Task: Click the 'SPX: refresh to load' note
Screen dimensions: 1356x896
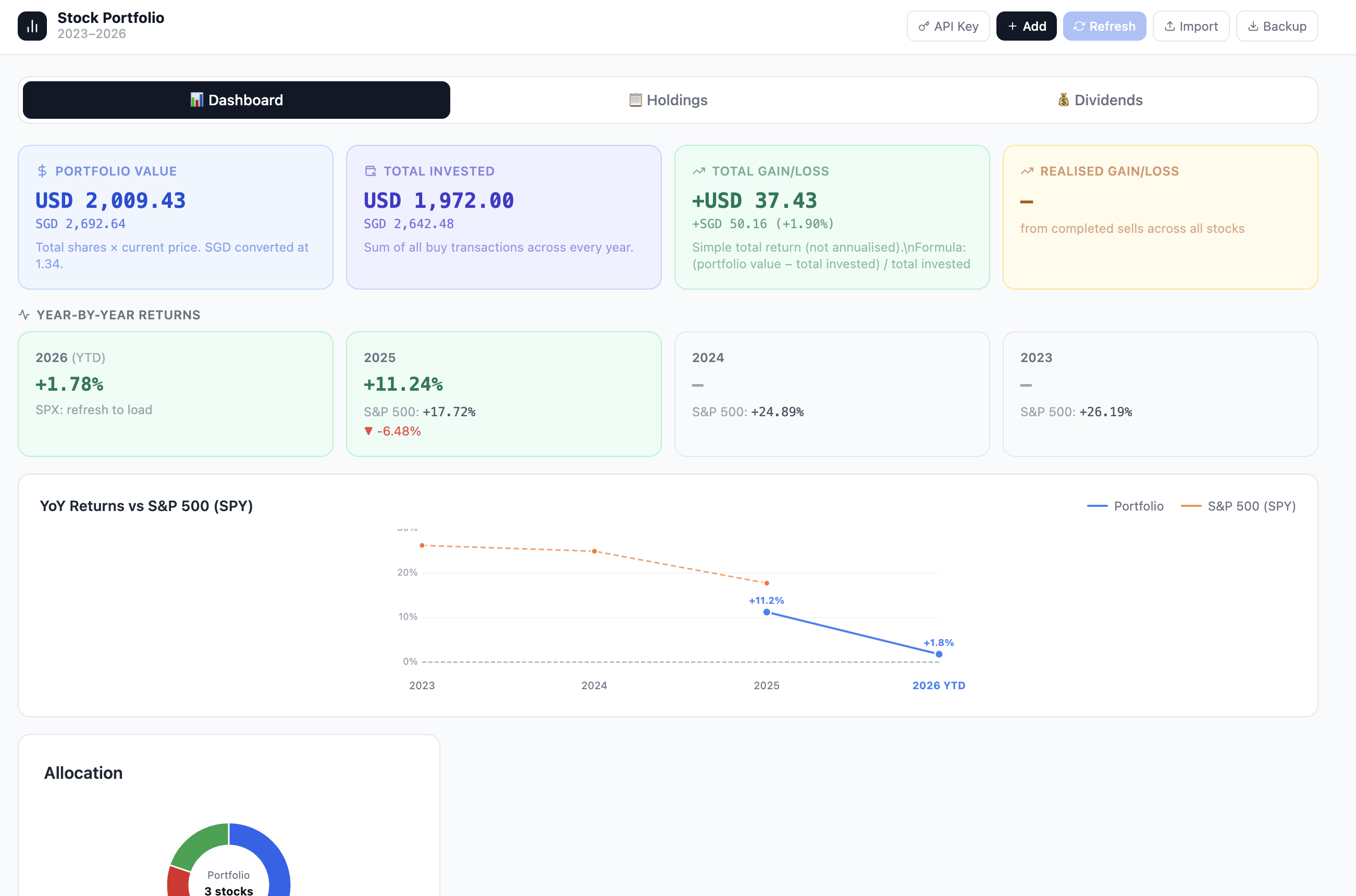Action: point(94,410)
